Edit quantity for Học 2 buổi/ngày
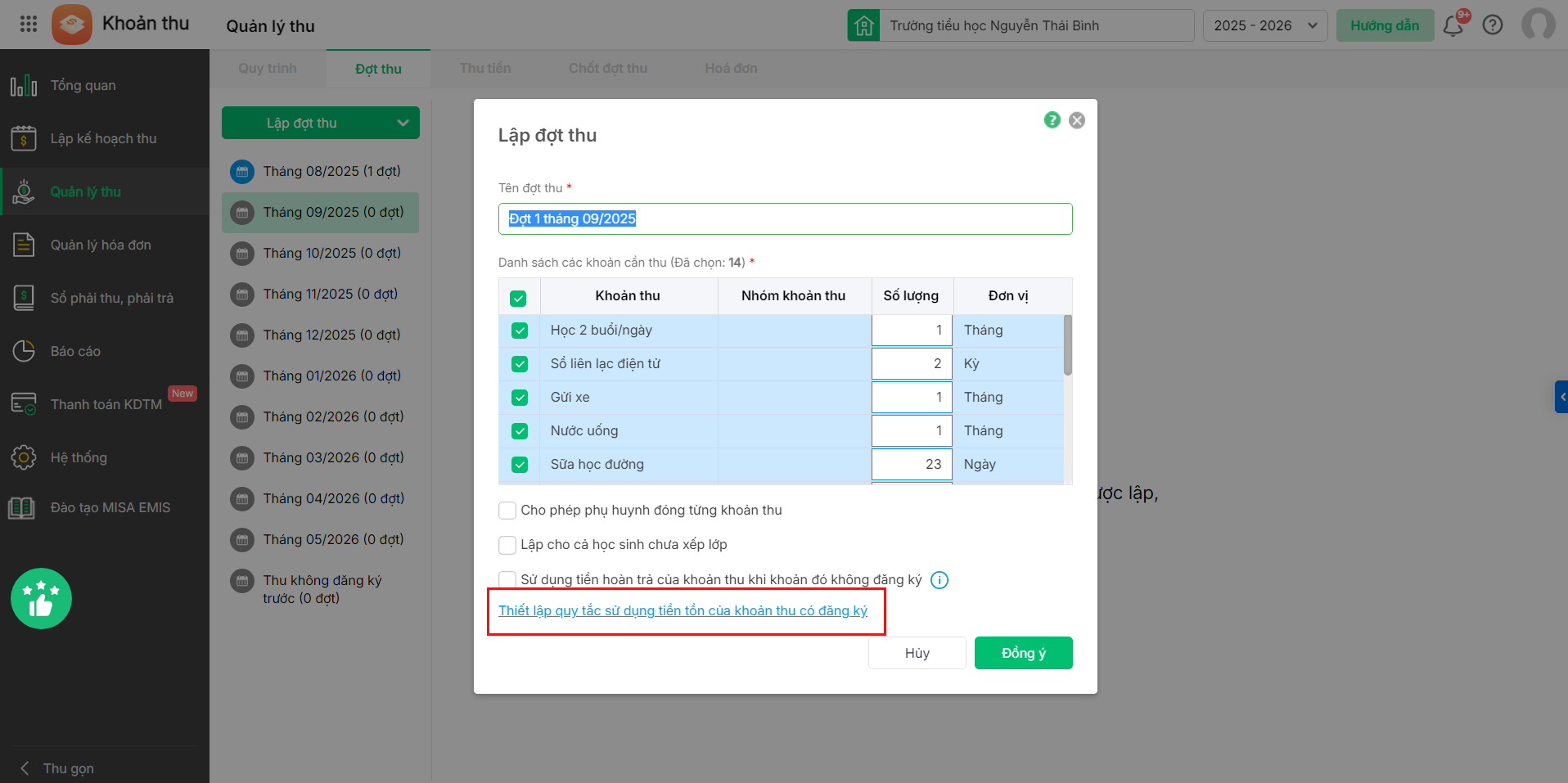 (912, 331)
